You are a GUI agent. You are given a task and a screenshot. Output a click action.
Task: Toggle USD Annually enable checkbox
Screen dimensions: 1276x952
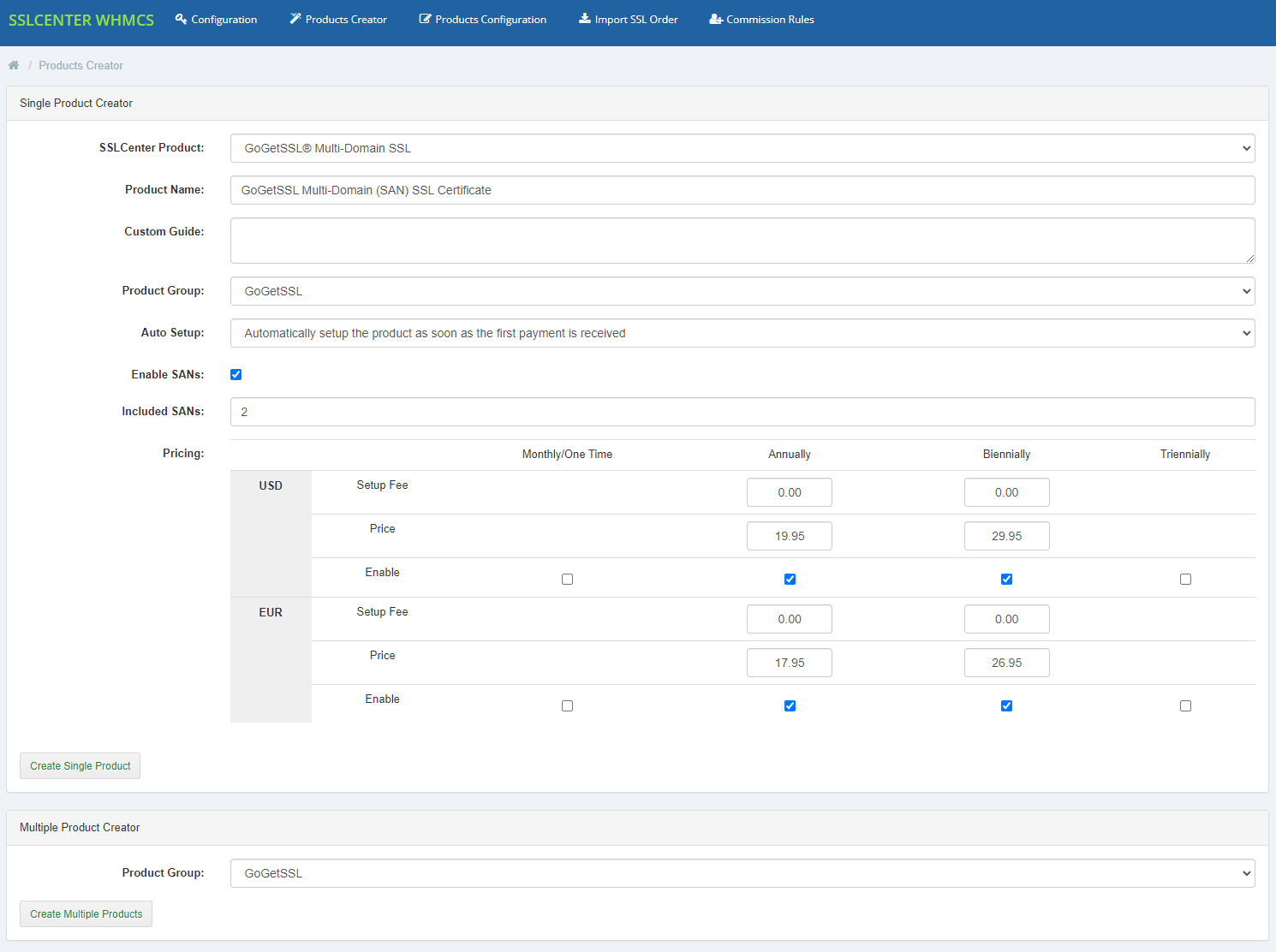point(790,580)
